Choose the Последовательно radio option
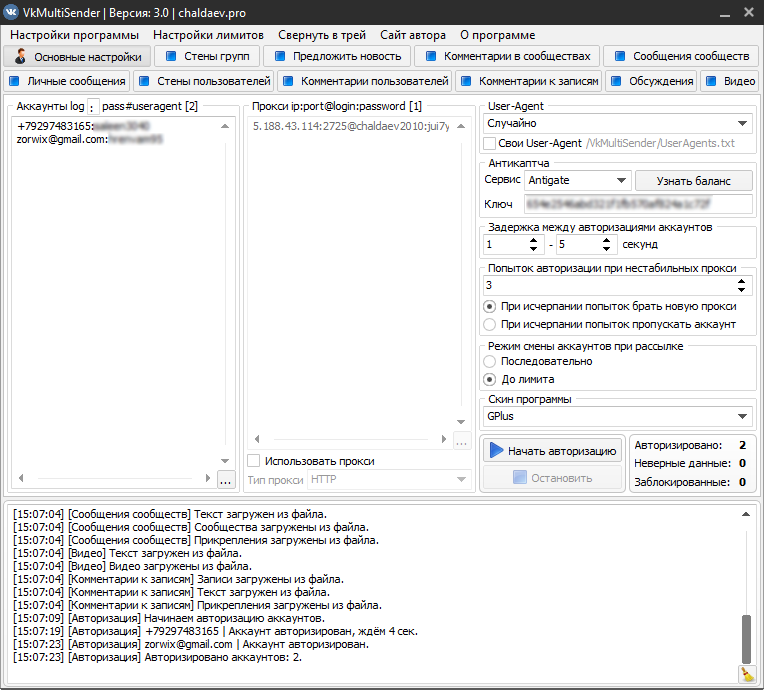 [489, 362]
